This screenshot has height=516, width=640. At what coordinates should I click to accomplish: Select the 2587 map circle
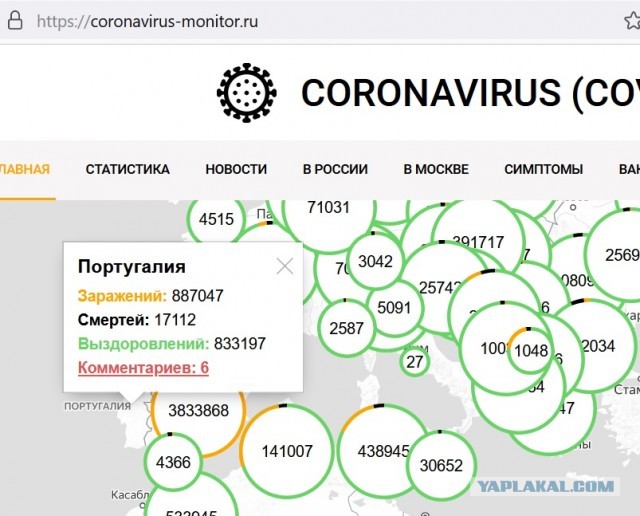[347, 328]
